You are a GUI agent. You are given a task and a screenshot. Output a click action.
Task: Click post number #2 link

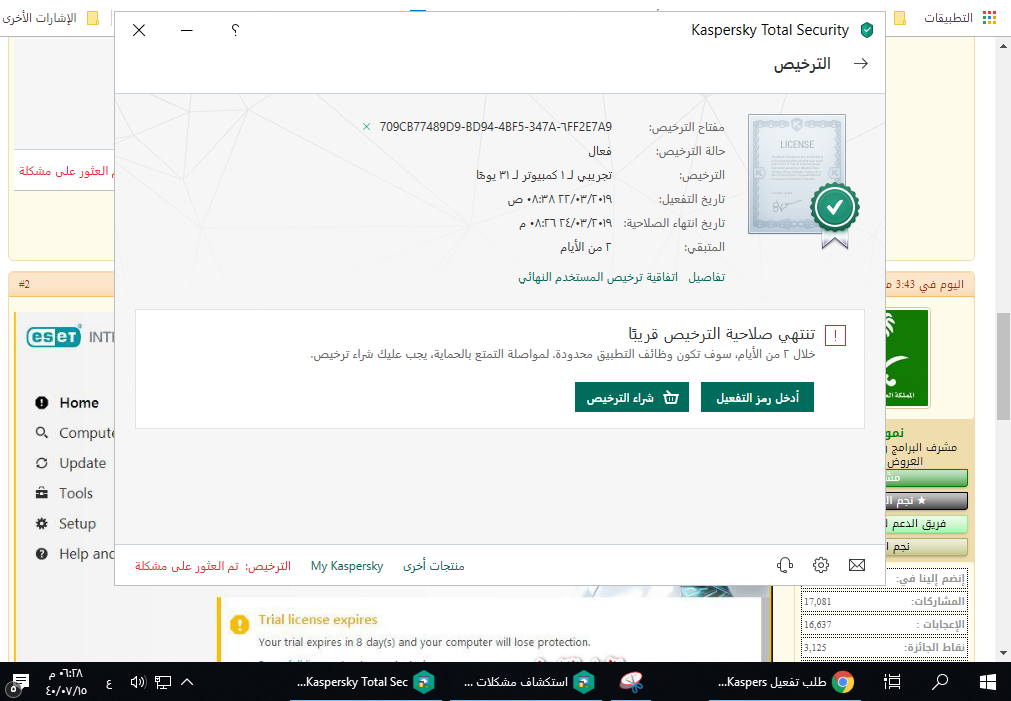[25, 284]
